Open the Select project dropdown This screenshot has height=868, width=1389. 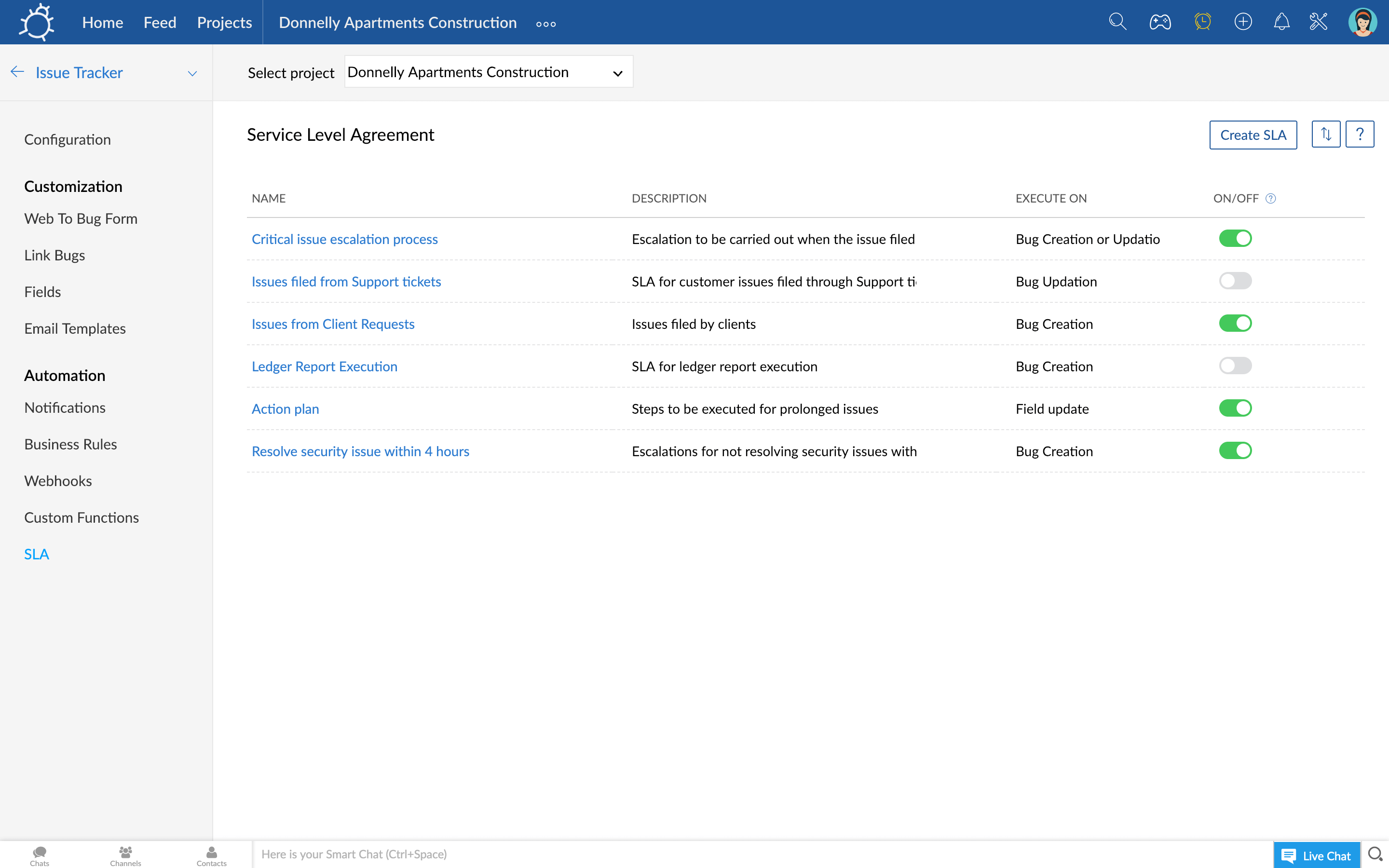pos(488,72)
